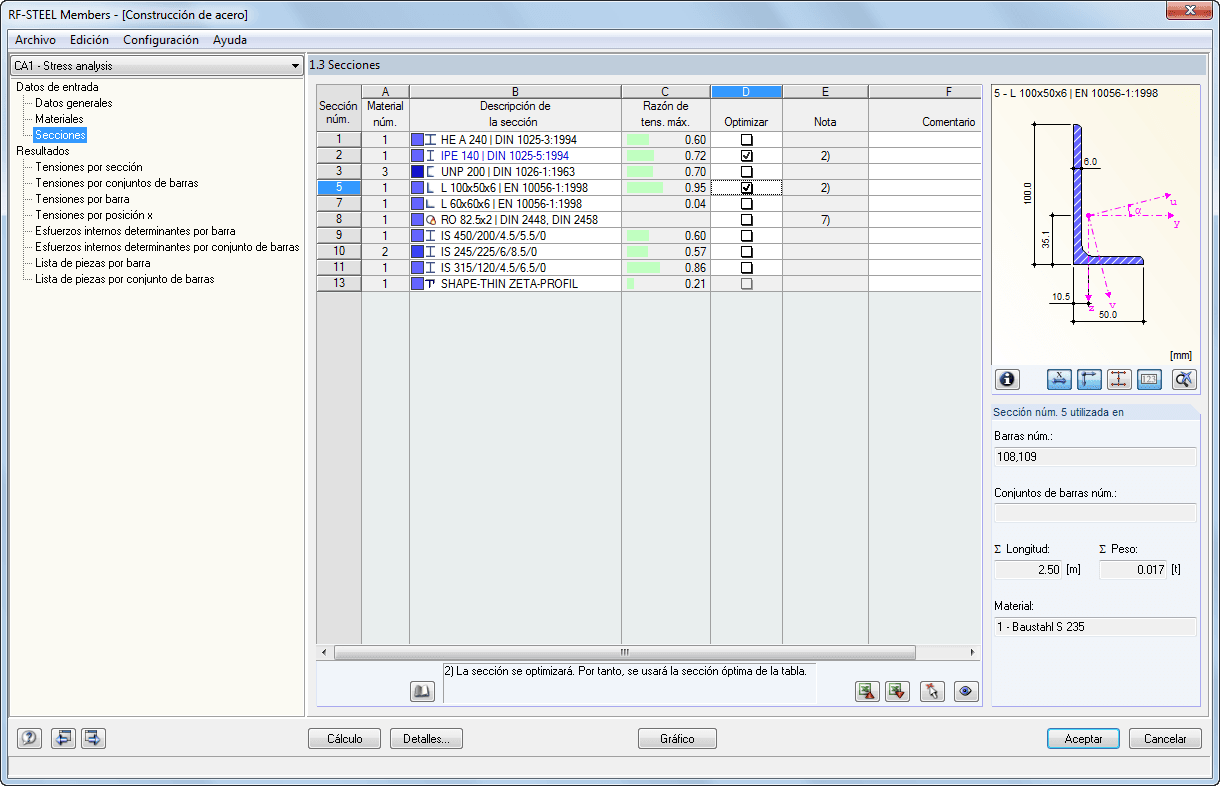Click the RO 82.5x2 pipe profile symbol
1220x786 pixels.
coord(432,220)
